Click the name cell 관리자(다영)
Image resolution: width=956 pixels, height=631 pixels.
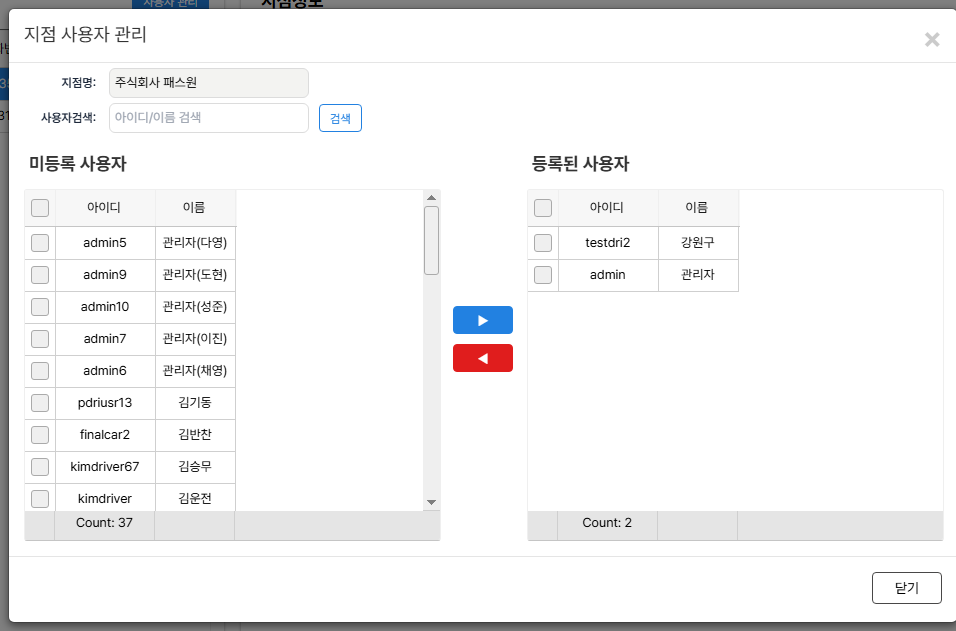tap(195, 243)
